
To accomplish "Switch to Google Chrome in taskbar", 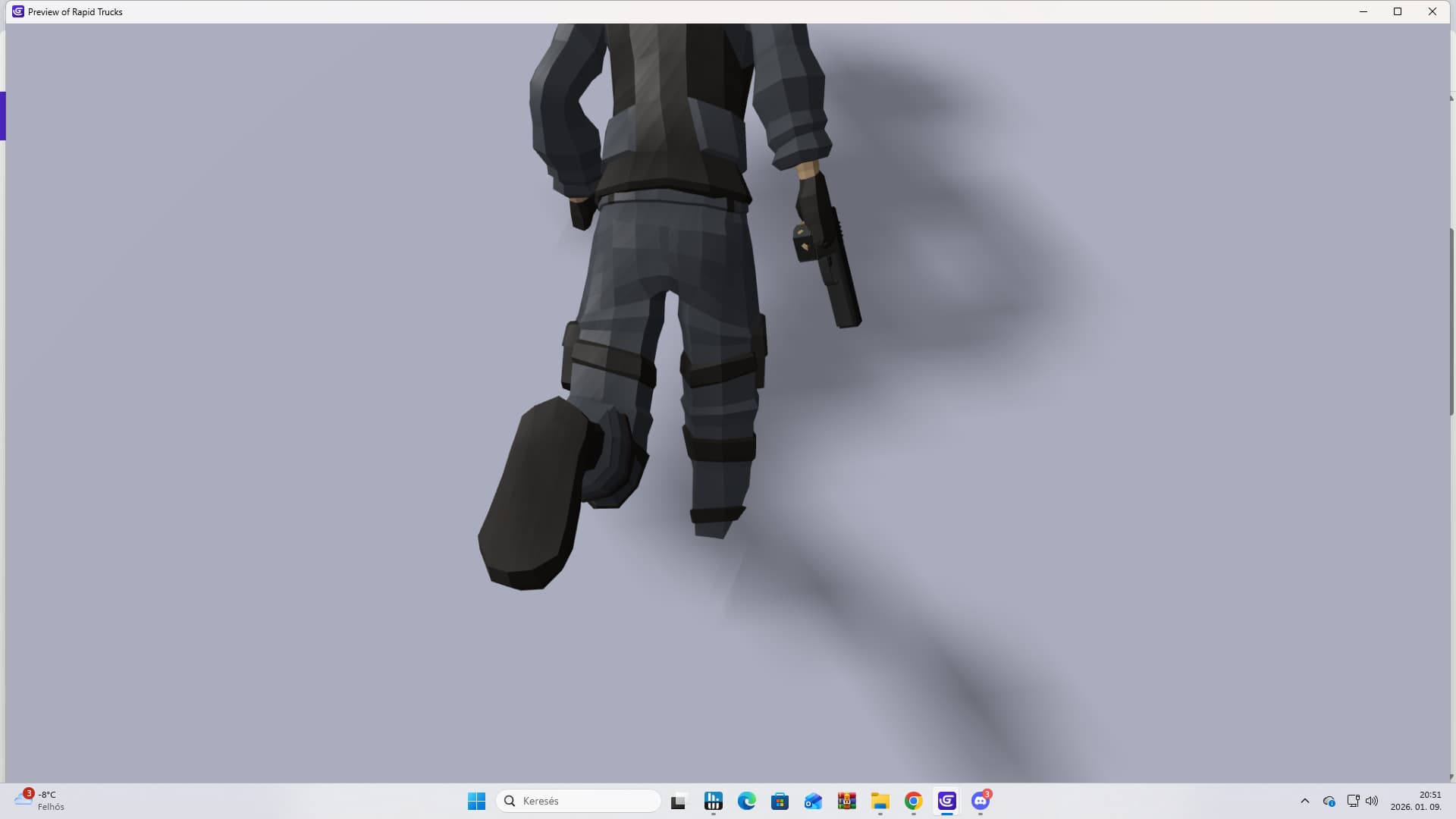I will pyautogui.click(x=913, y=801).
